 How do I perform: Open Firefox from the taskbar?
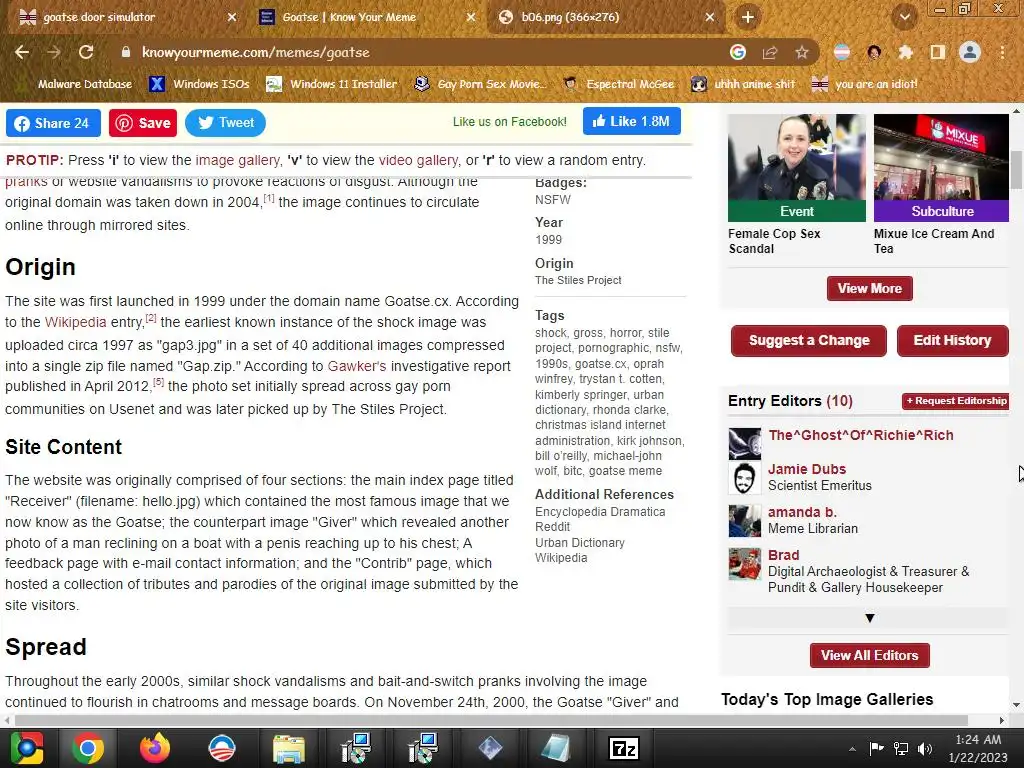154,748
